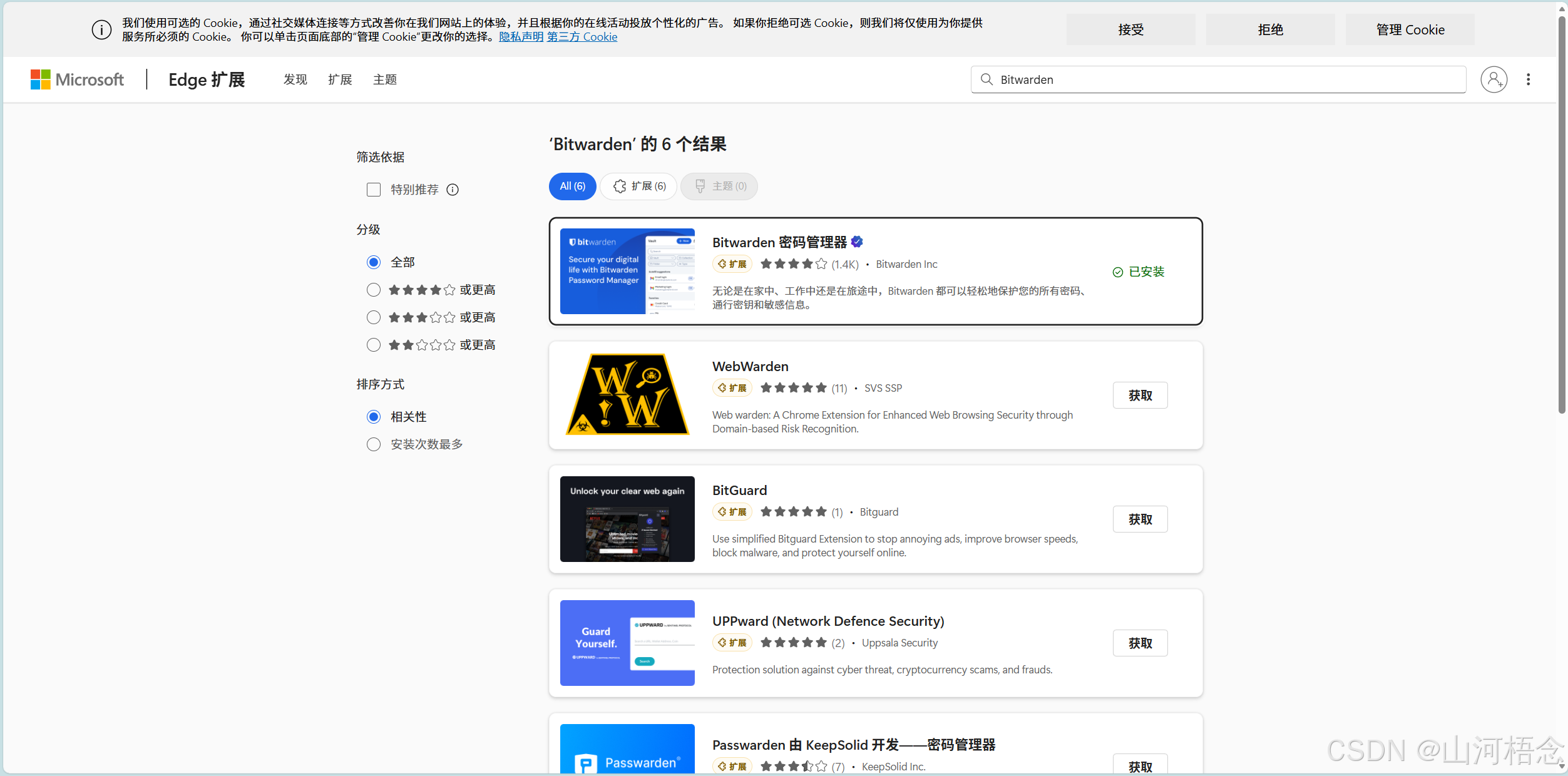This screenshot has height=776, width=1568.
Task: Open the WebWarden logo thumbnail
Action: point(627,395)
